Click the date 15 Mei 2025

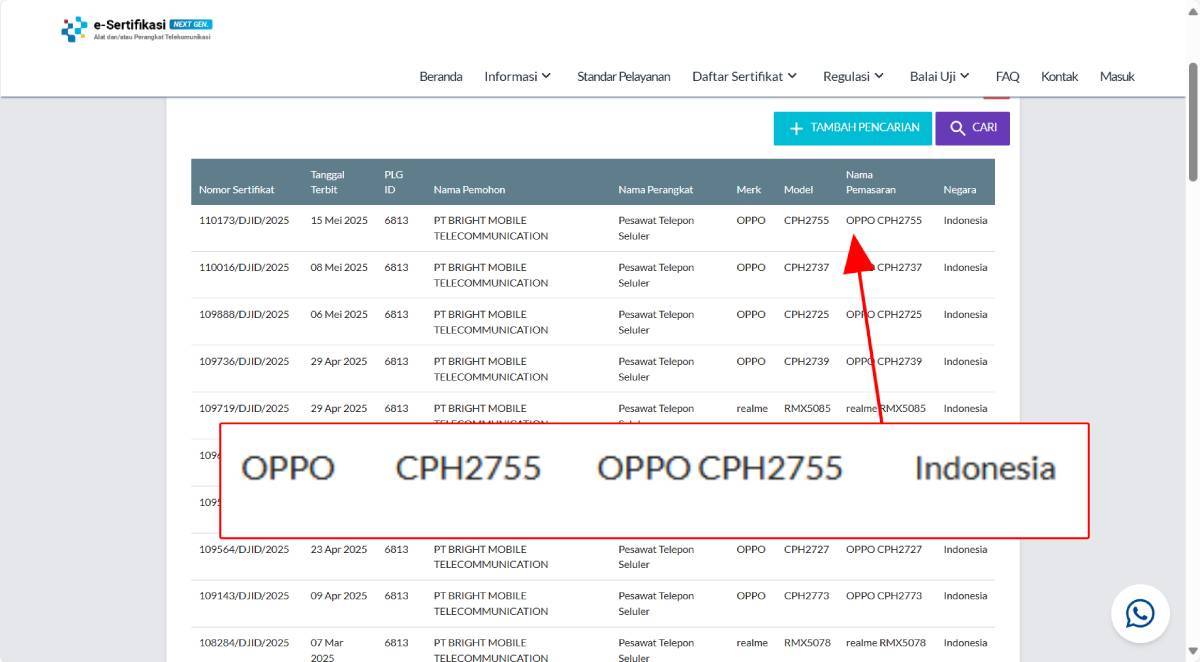(339, 220)
